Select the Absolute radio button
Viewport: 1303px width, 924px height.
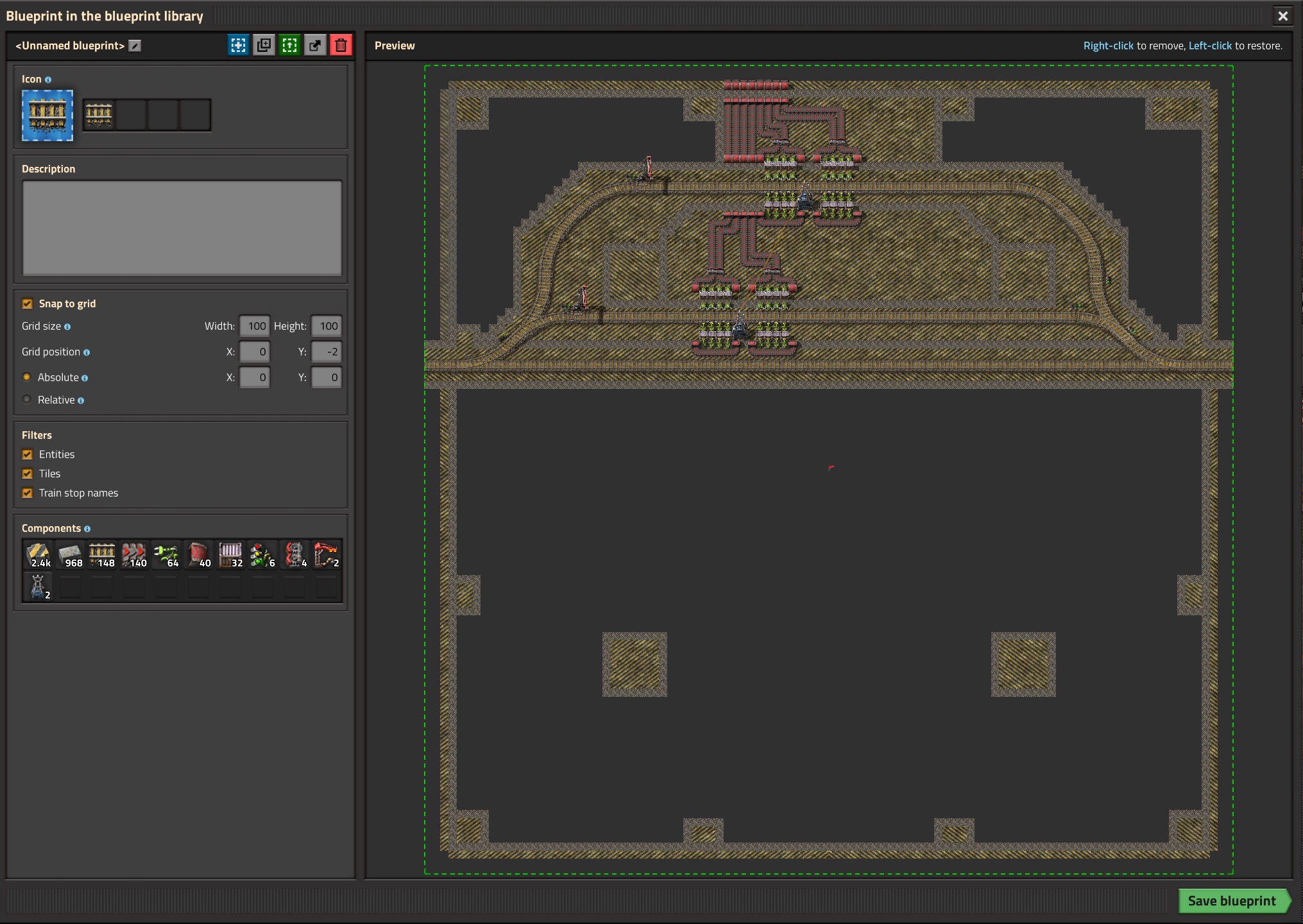click(27, 377)
